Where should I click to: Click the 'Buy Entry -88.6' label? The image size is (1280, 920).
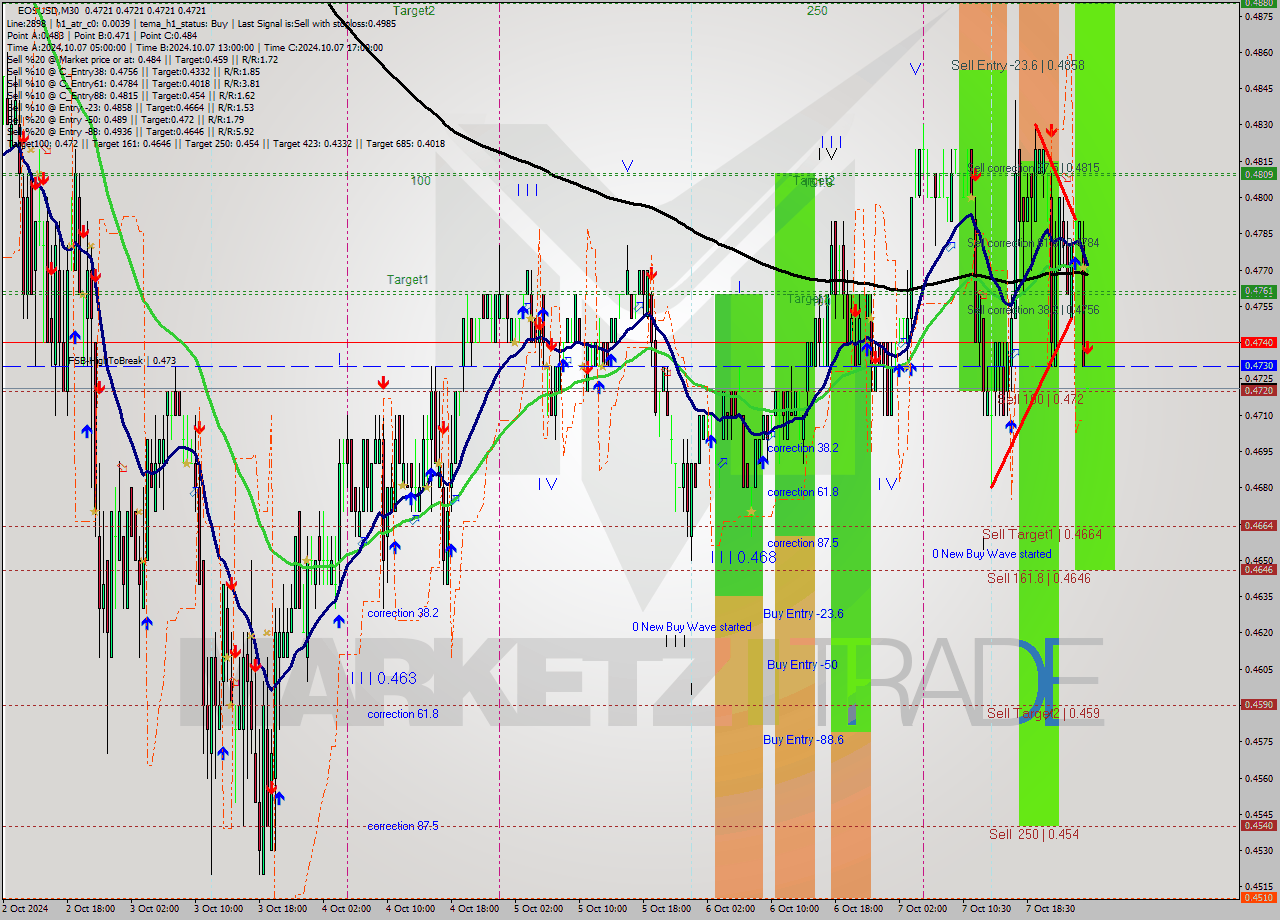click(x=803, y=740)
